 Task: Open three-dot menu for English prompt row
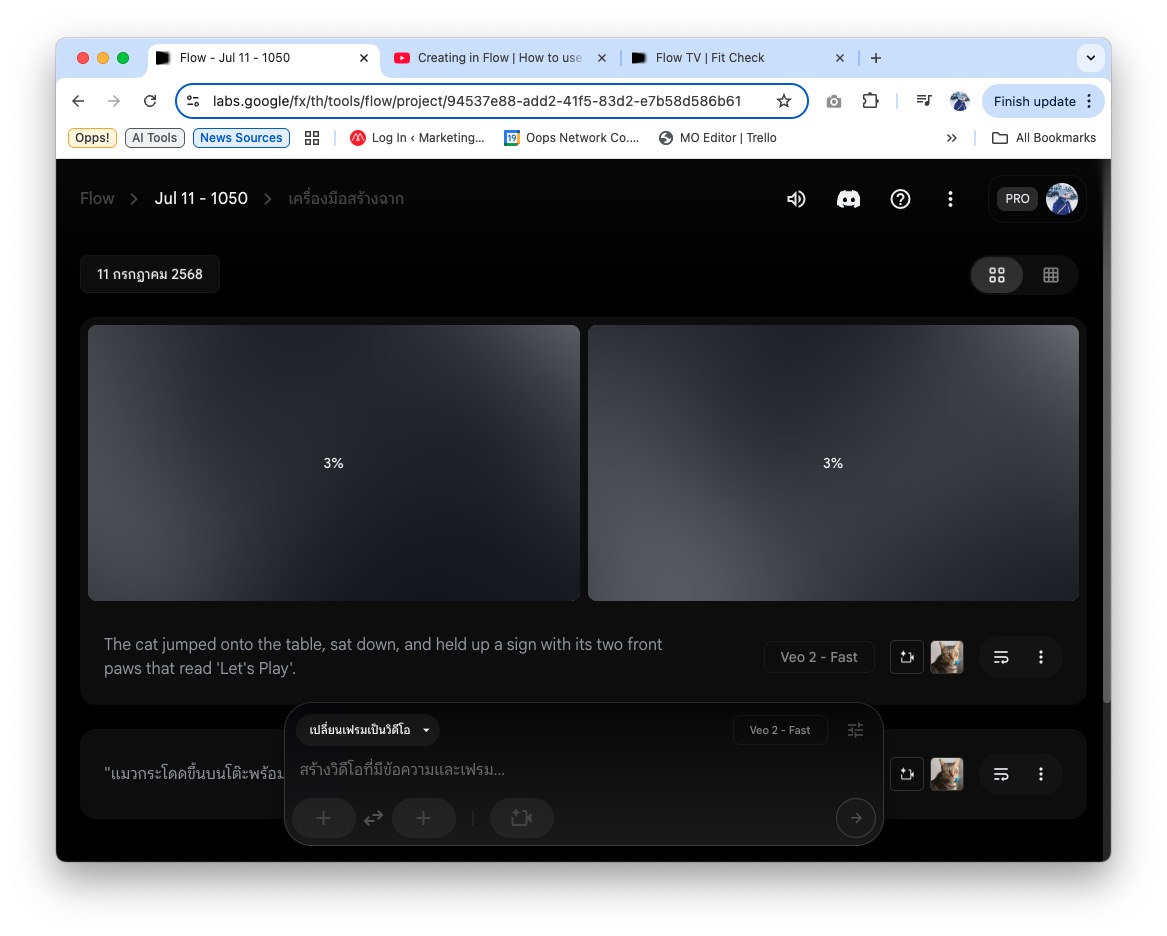click(1040, 657)
